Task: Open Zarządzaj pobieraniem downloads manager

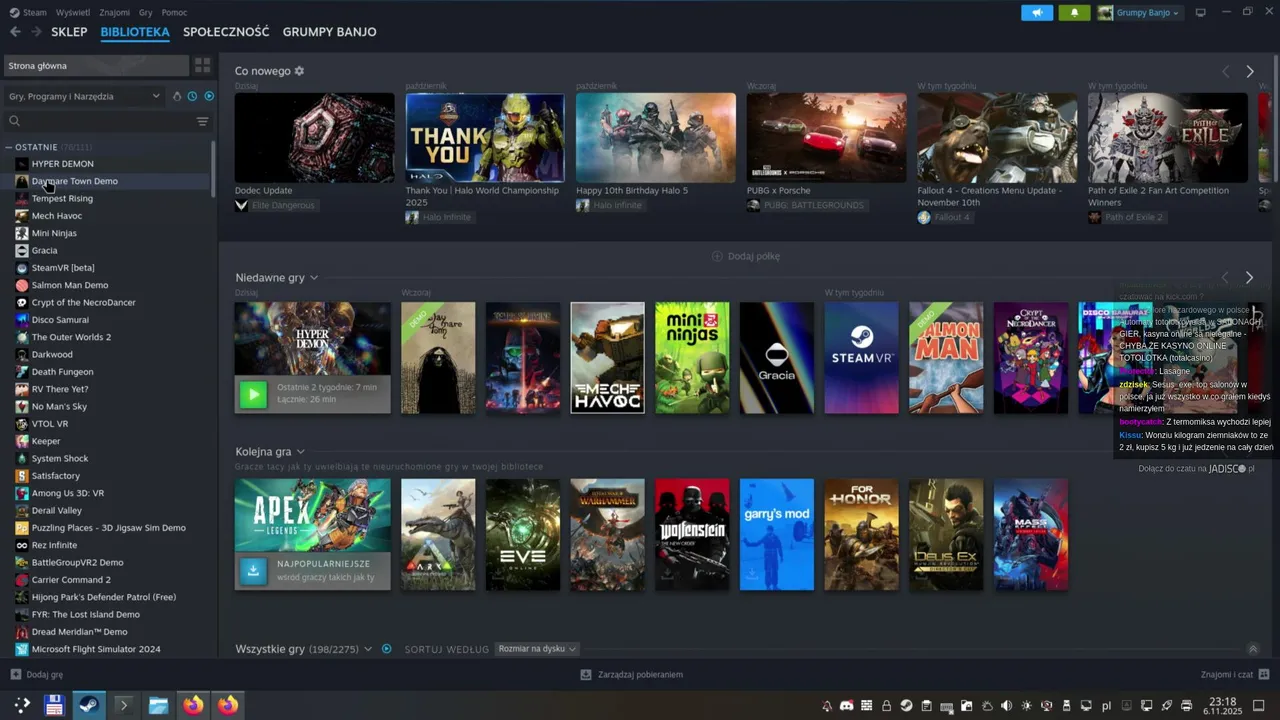Action: [x=632, y=675]
